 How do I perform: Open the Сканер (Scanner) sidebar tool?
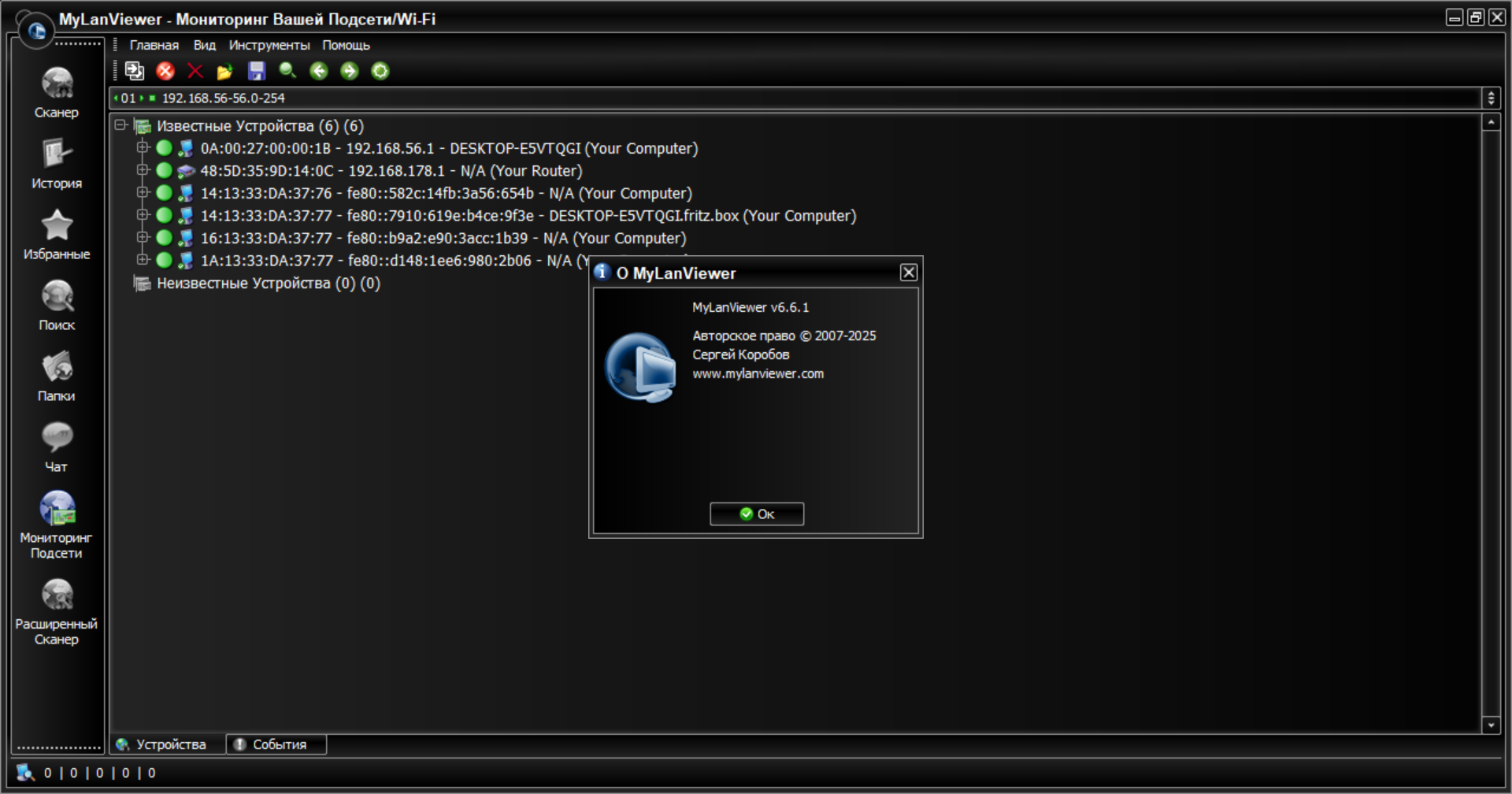click(x=57, y=93)
